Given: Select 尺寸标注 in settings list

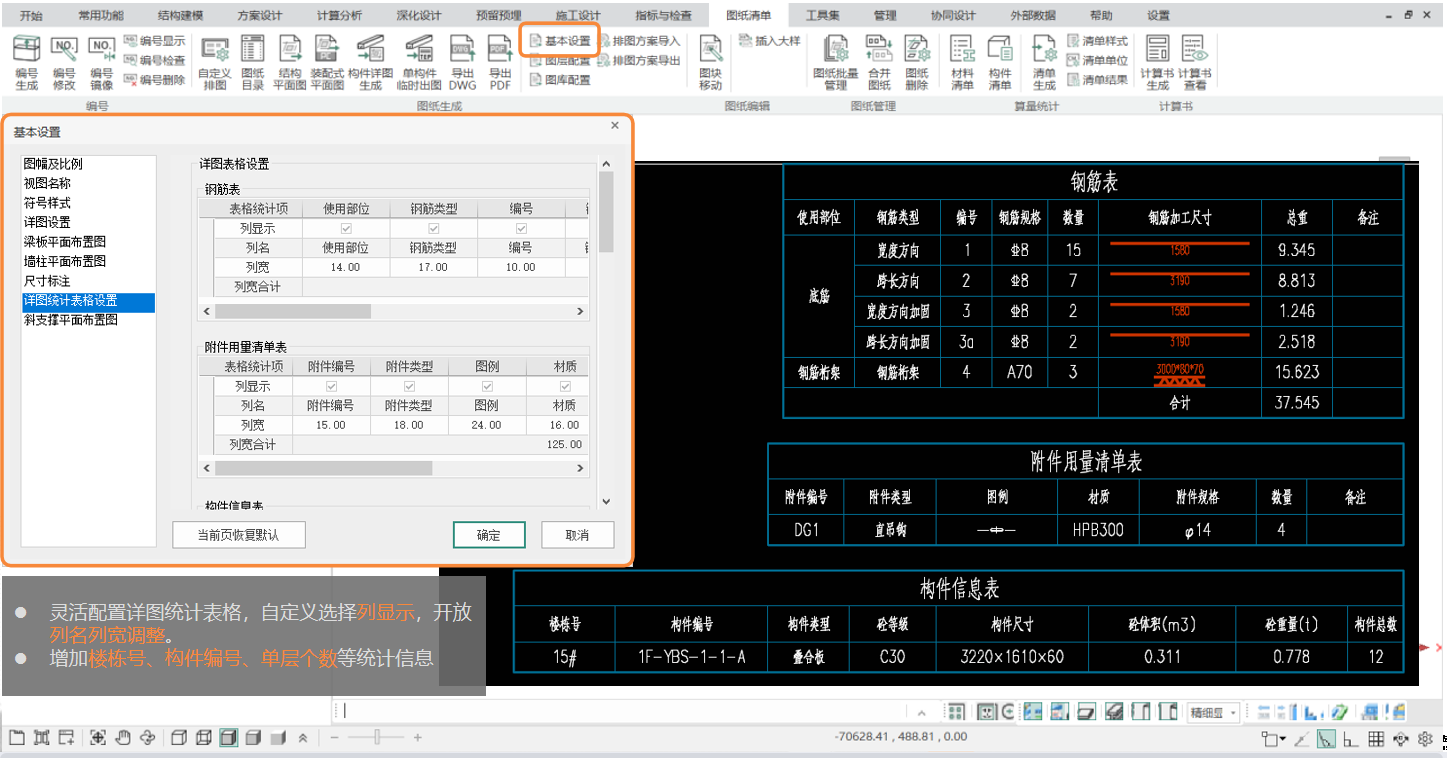Looking at the screenshot, I should (47, 281).
